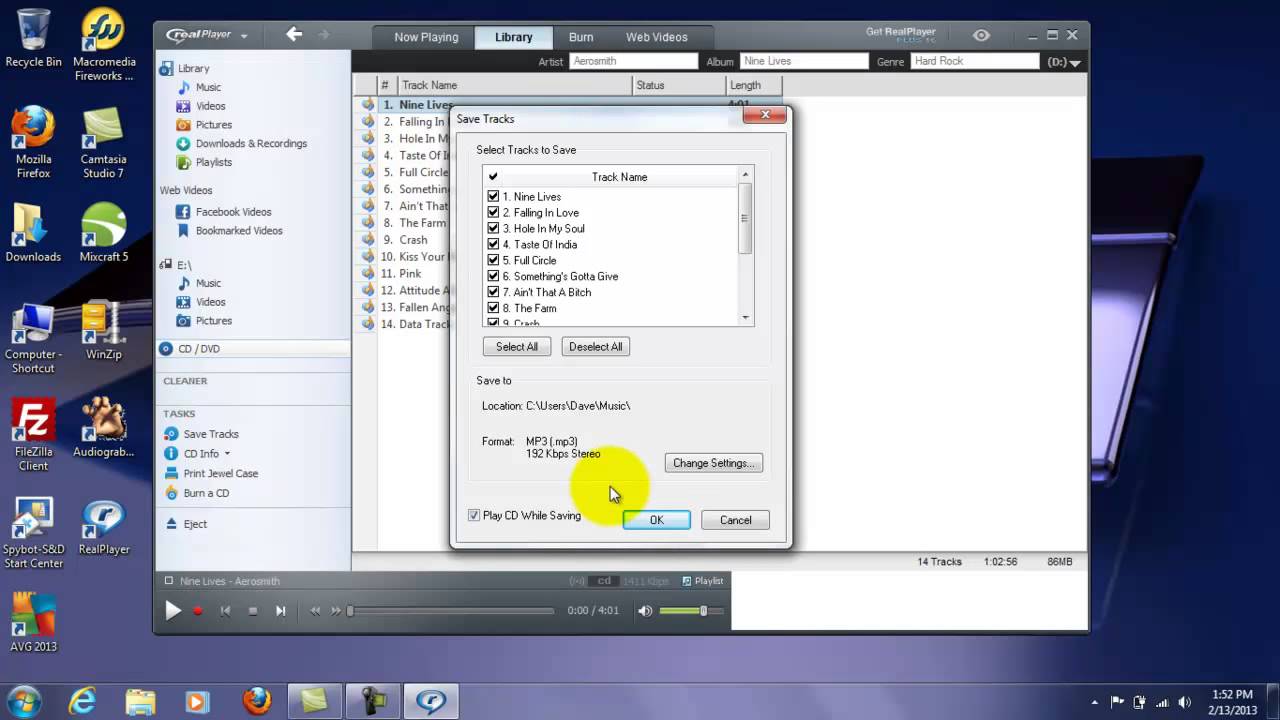Click track list scrollbar down arrow
1280x720 pixels.
[x=745, y=318]
